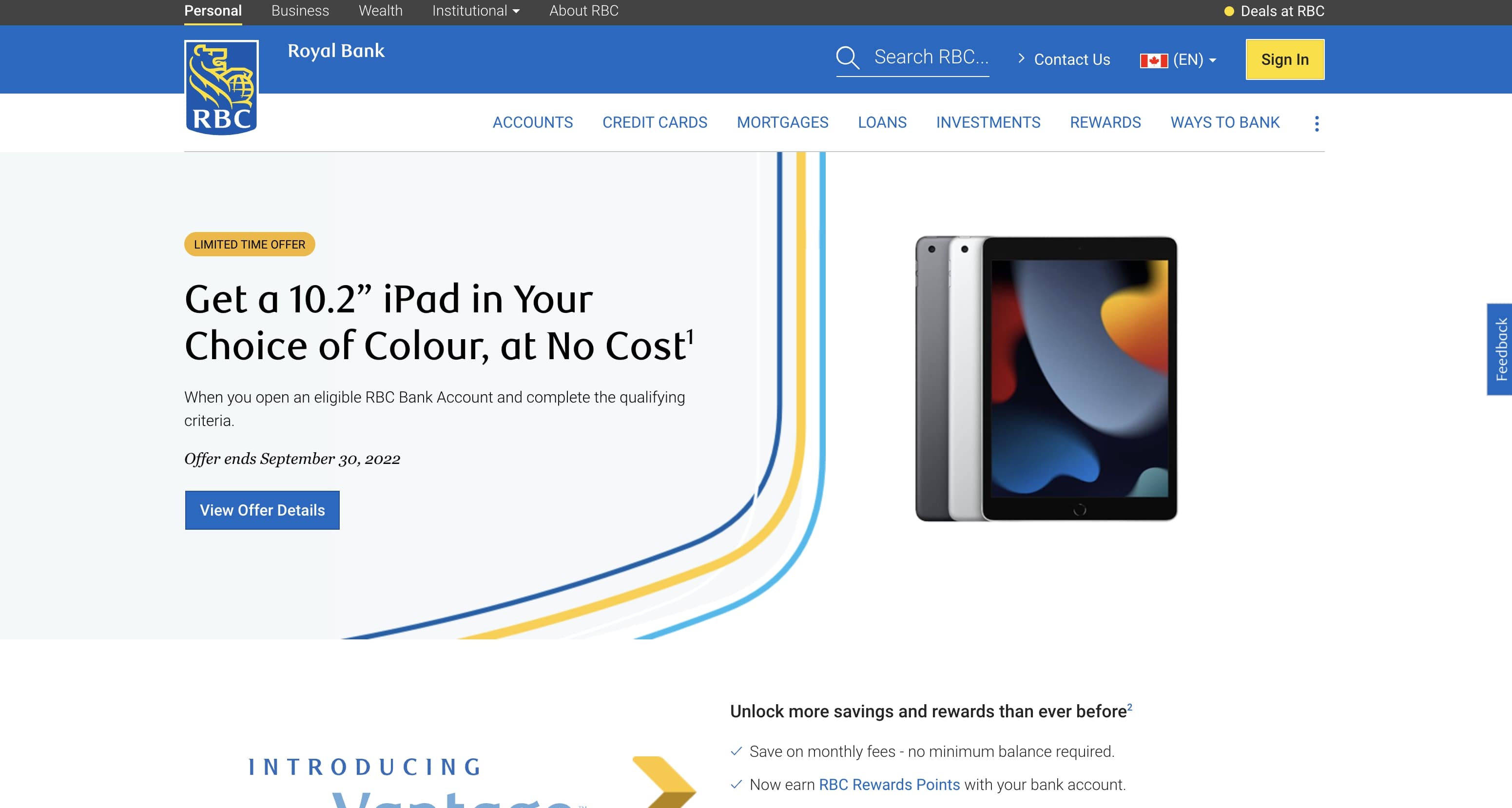The height and width of the screenshot is (808, 1512).
Task: Switch to the Business tab
Action: pyautogui.click(x=300, y=11)
